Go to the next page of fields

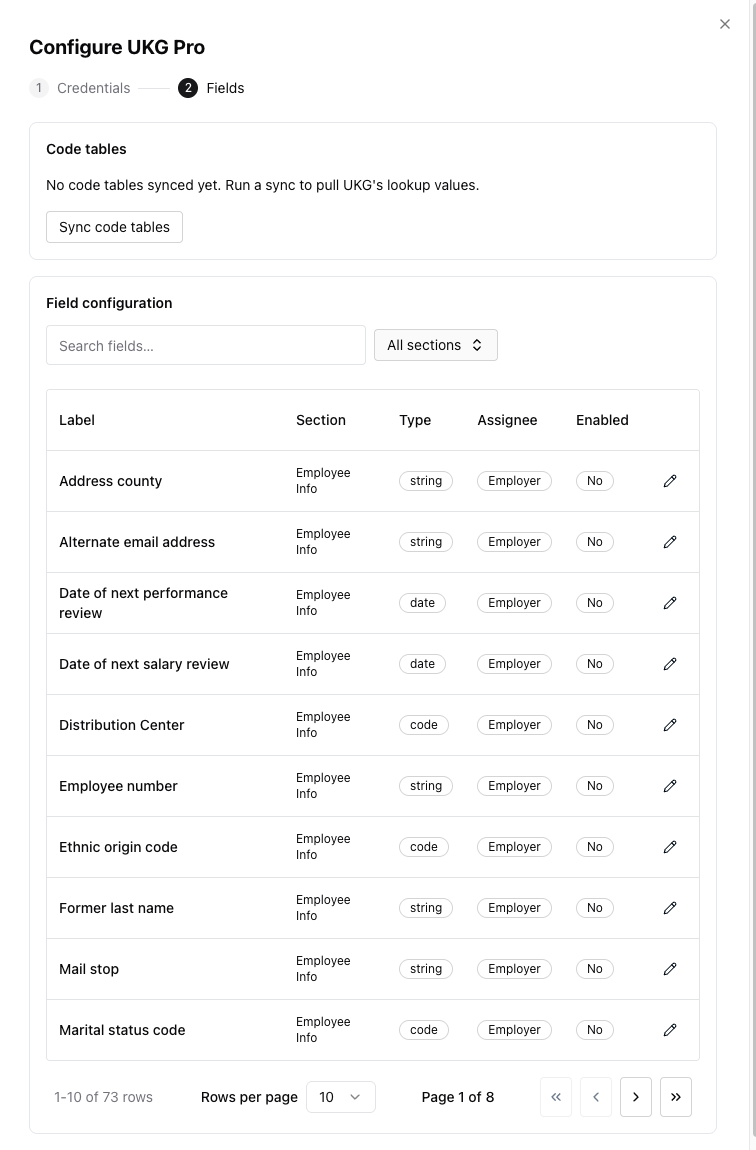tap(636, 1097)
